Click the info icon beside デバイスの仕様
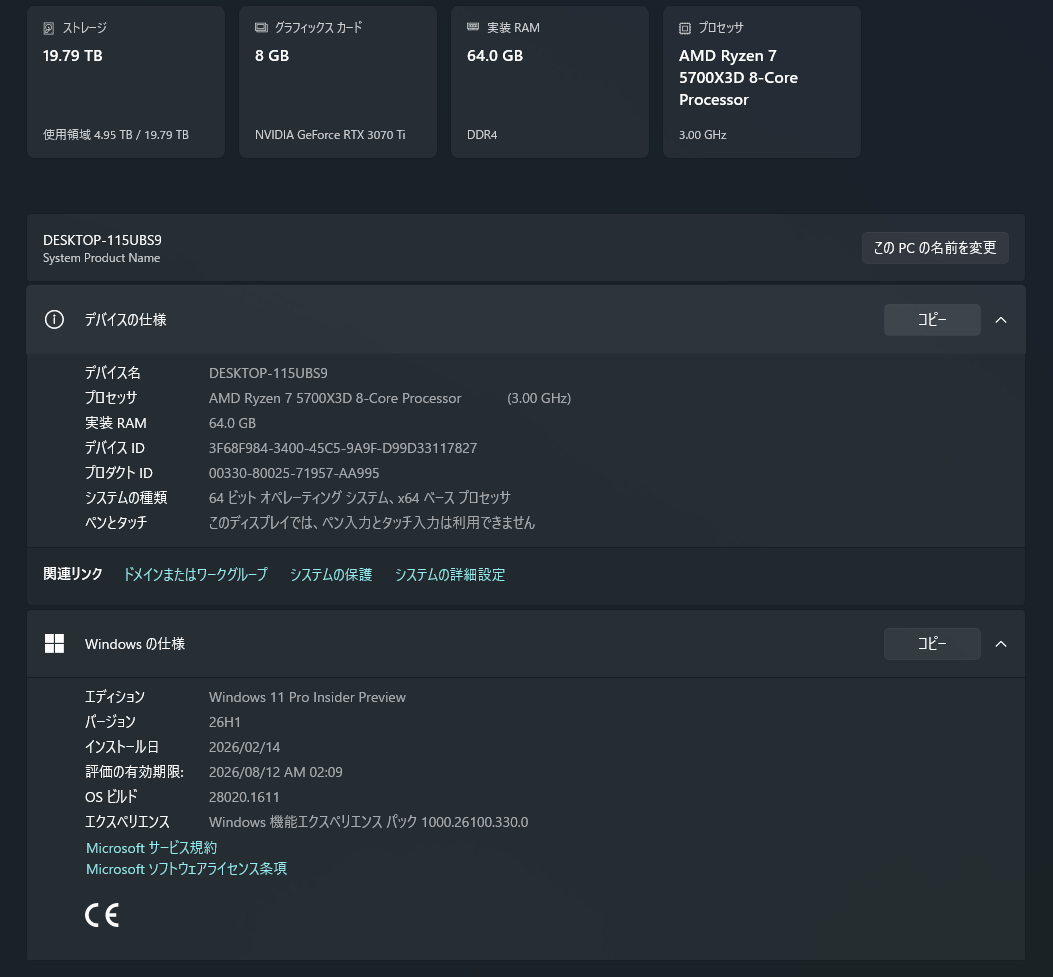The height and width of the screenshot is (977, 1053). [54, 320]
